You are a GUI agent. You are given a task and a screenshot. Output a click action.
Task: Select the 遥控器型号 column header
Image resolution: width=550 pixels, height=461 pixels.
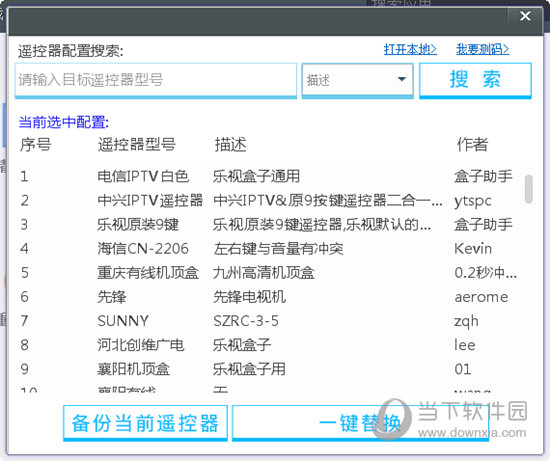(136, 145)
